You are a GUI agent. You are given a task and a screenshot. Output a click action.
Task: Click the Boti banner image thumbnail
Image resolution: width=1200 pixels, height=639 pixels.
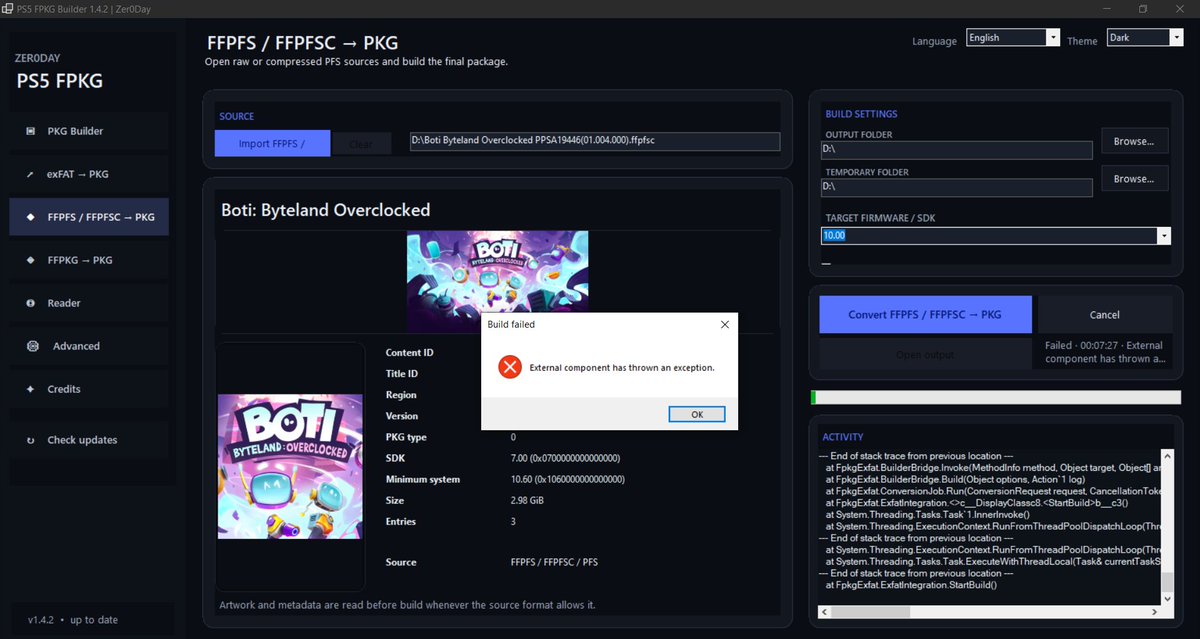point(498,282)
